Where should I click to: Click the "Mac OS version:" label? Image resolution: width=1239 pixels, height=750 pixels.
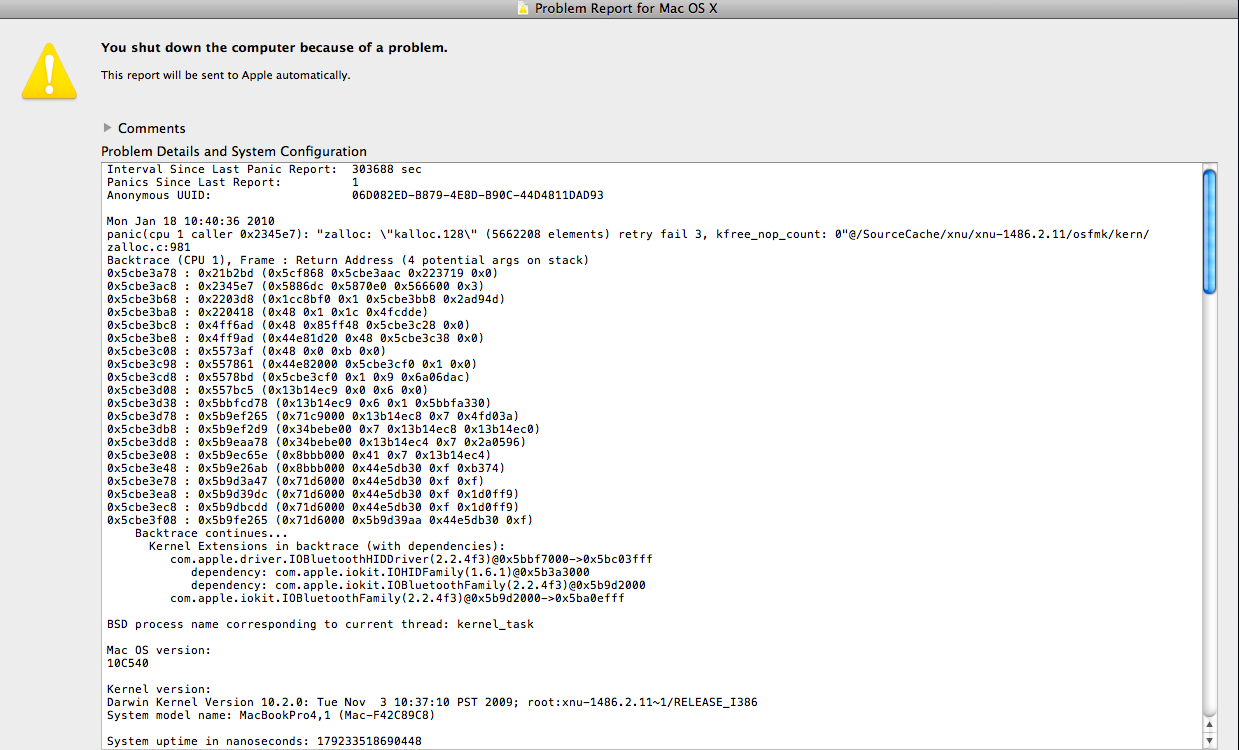click(x=159, y=651)
